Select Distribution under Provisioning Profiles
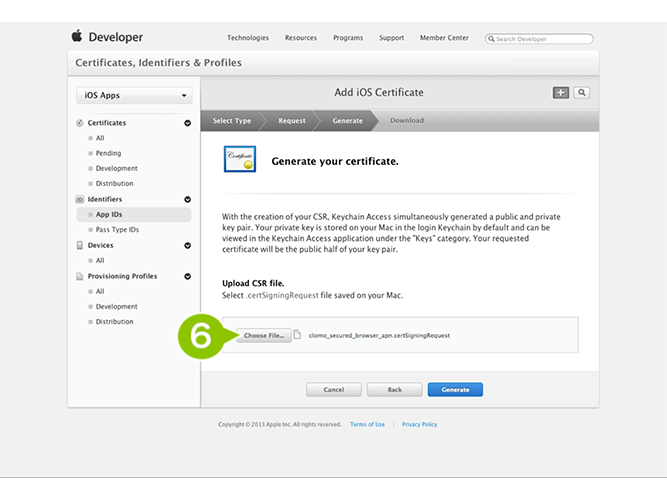Screen dimensions: 667x500 [114, 322]
